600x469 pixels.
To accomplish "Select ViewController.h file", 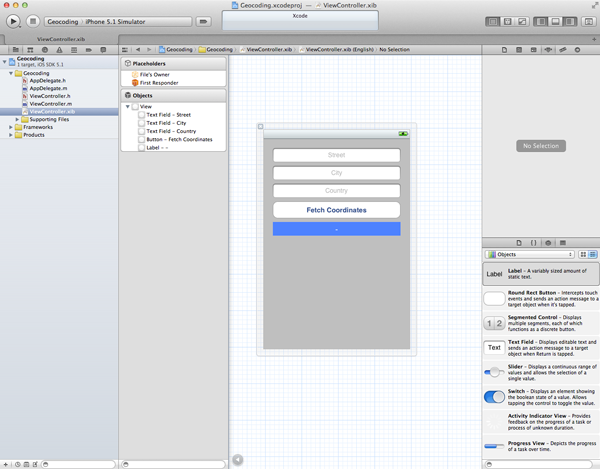I will 50,96.
